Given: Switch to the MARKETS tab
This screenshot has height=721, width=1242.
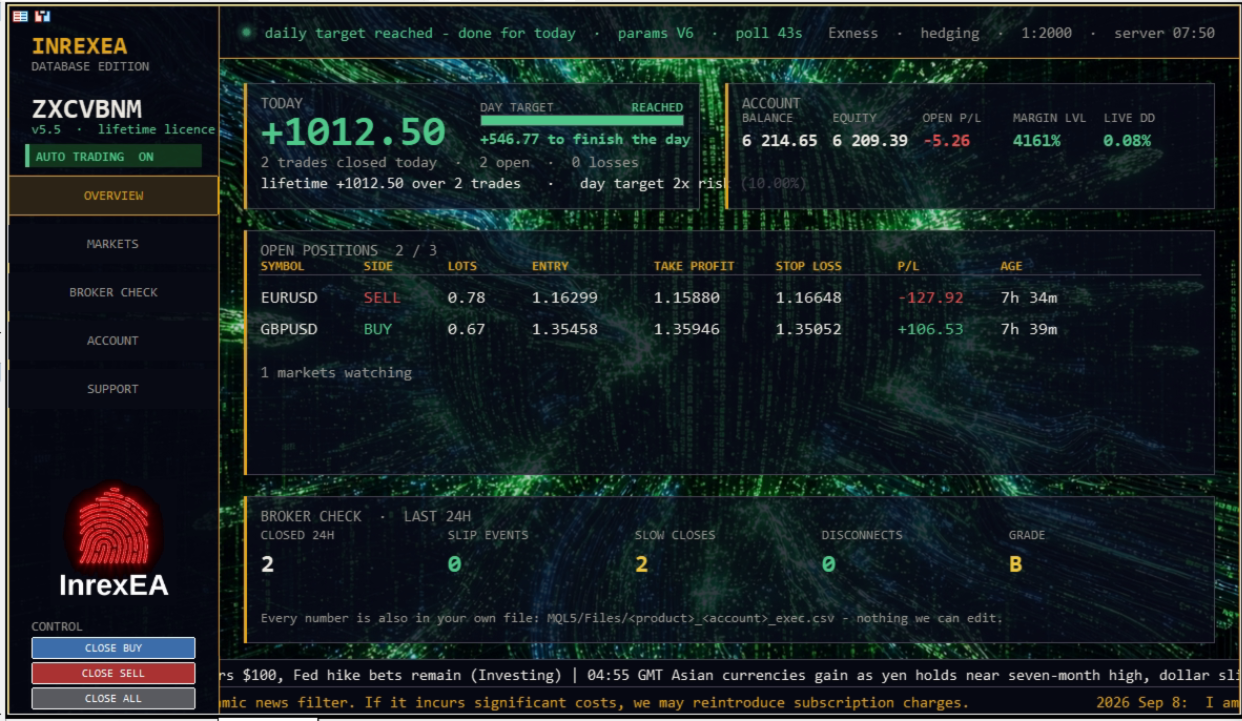Looking at the screenshot, I should [113, 244].
